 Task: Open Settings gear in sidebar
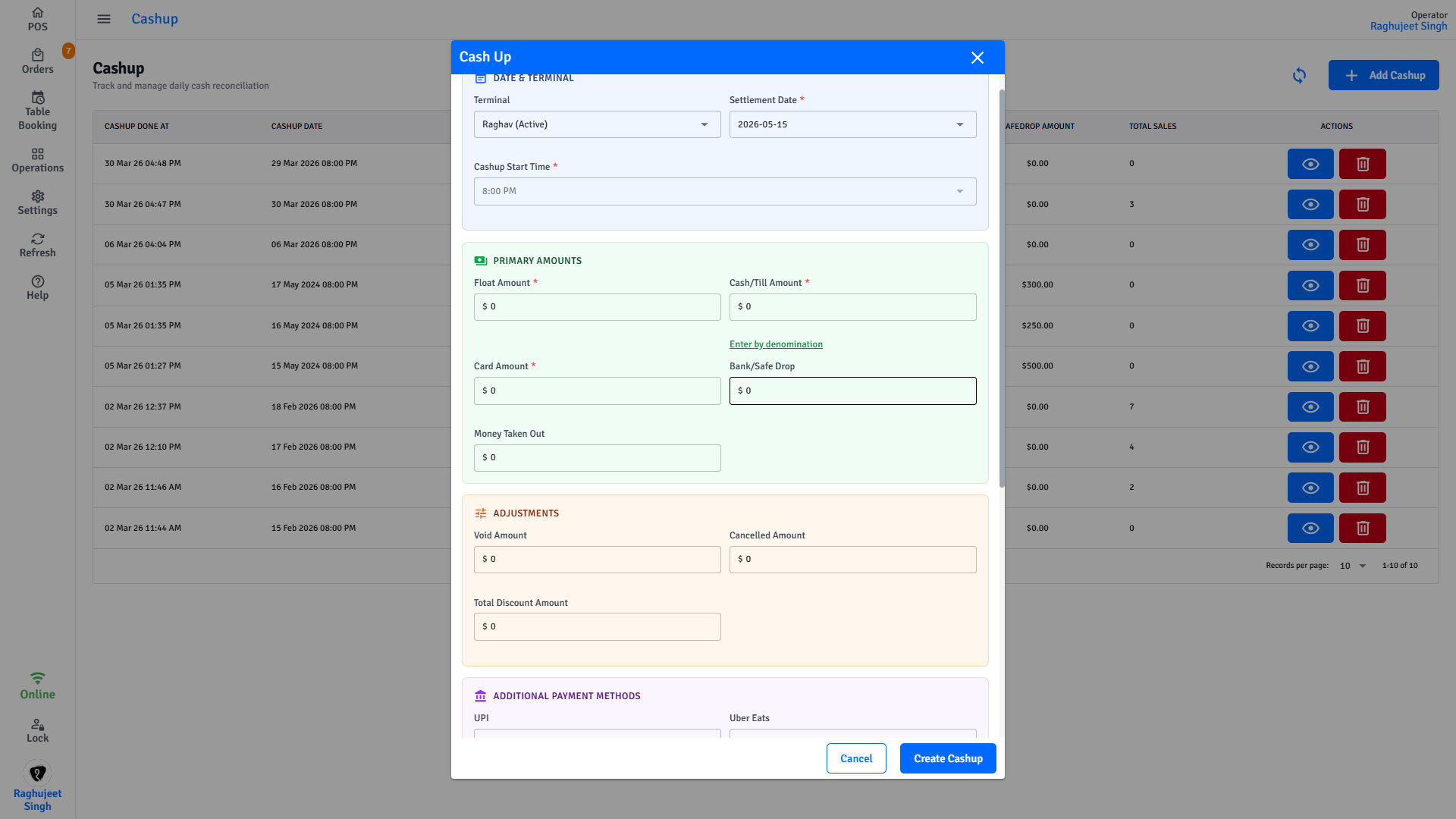click(37, 202)
